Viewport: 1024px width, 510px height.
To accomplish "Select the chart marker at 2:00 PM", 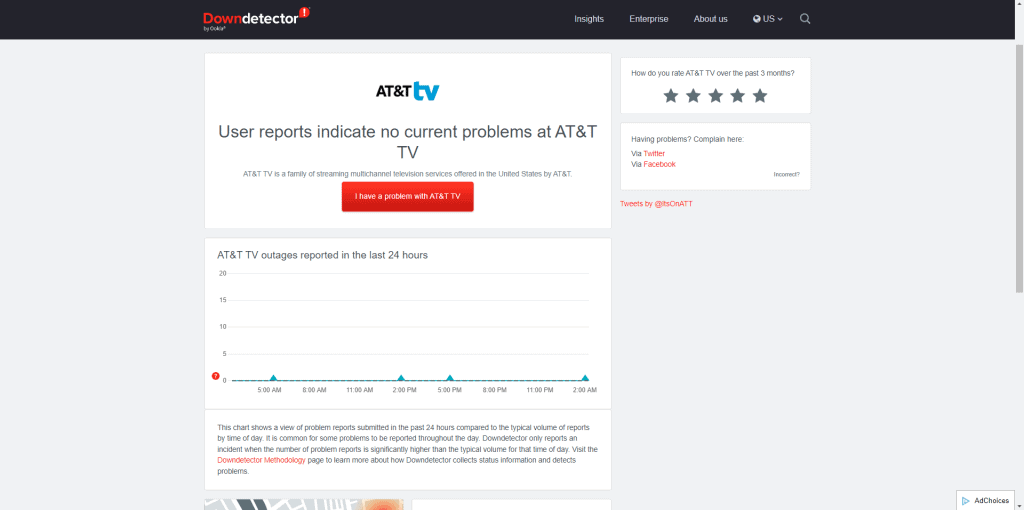I will coord(401,378).
